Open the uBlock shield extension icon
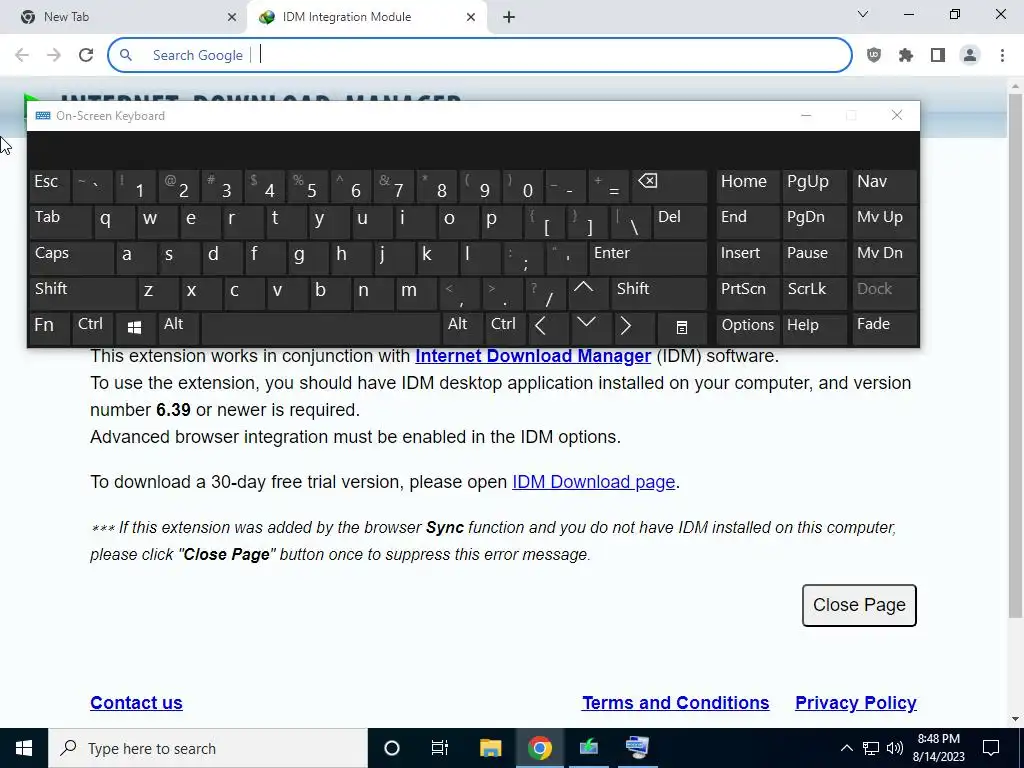 coord(874,55)
